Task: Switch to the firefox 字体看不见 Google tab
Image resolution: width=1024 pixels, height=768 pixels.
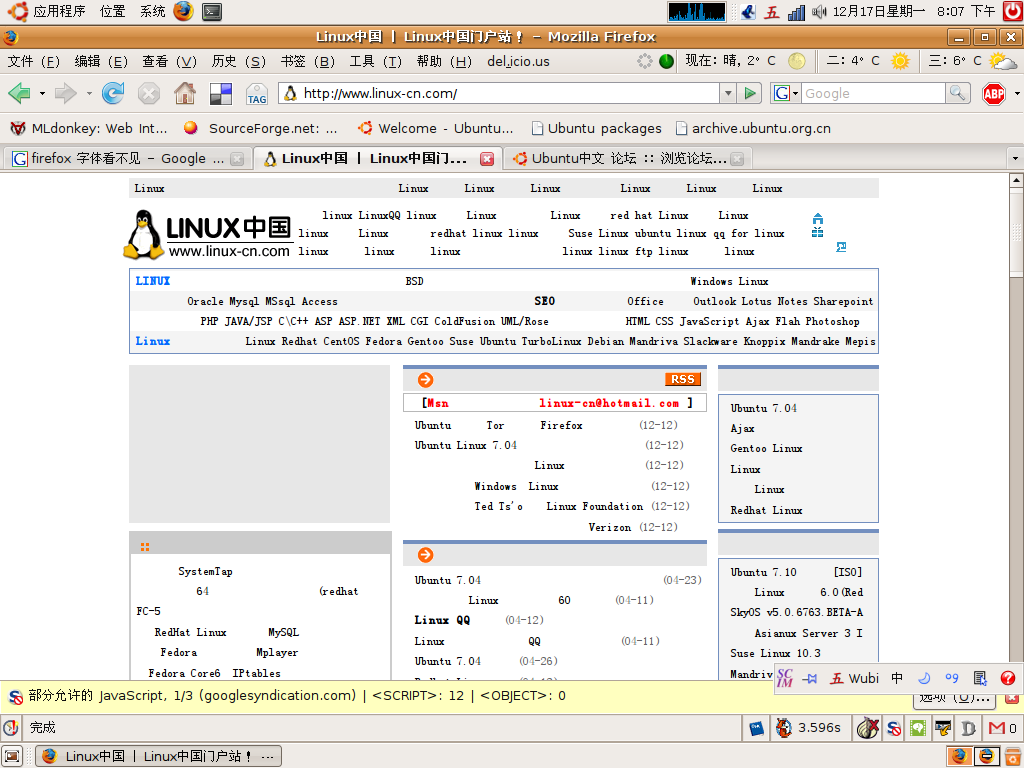Action: tap(127, 158)
